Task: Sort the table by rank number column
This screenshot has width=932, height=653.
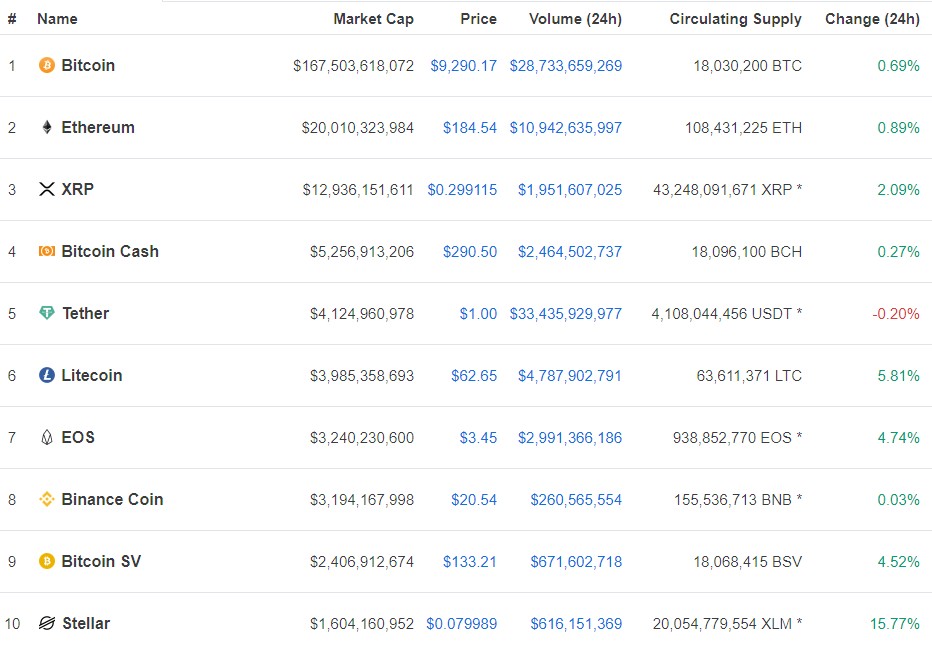Action: tap(12, 19)
